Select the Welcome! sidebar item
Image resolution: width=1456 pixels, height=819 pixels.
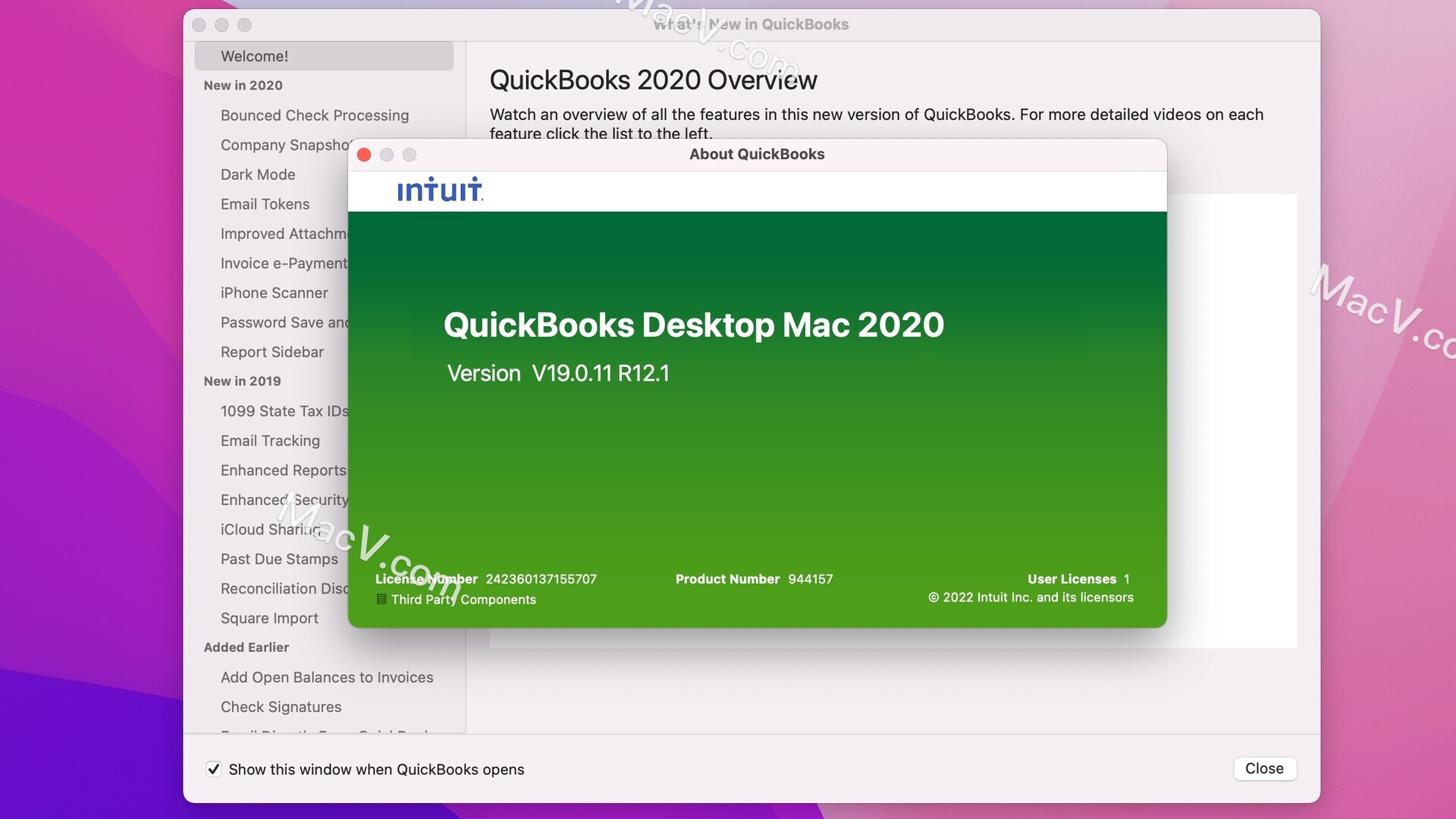pos(324,56)
